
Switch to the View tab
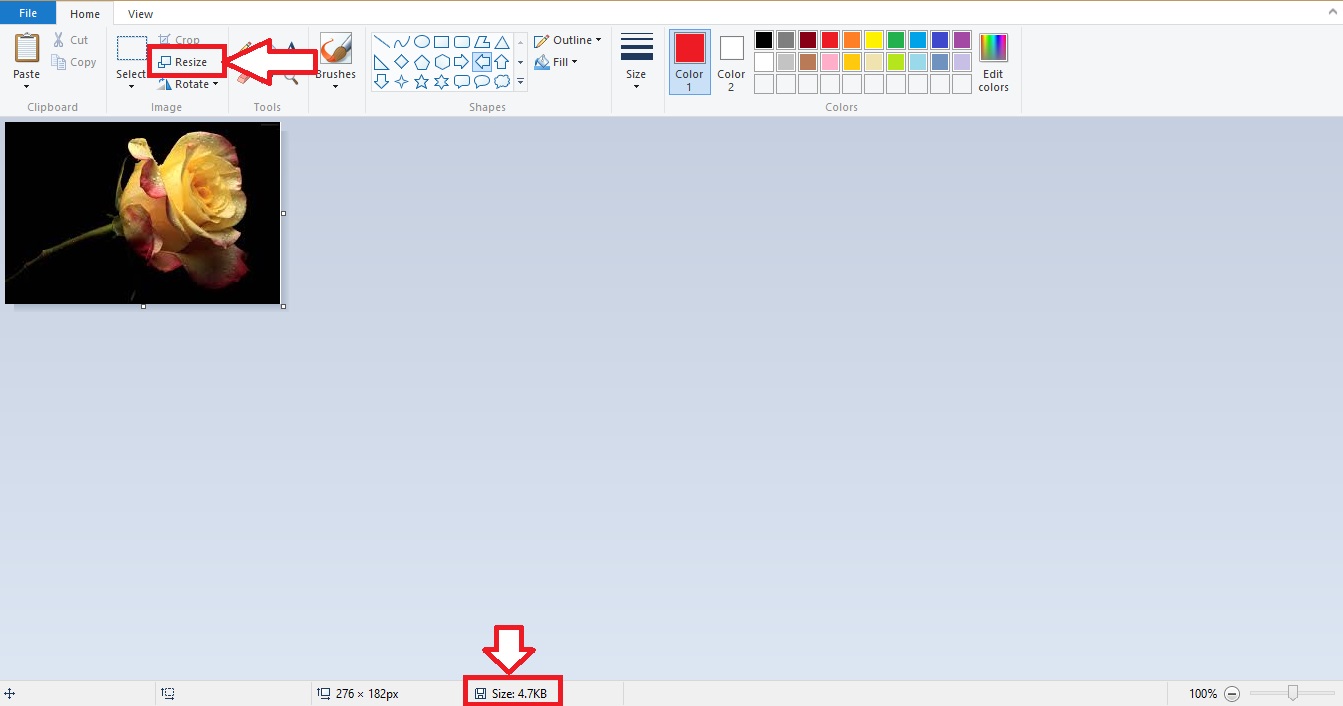(x=141, y=14)
